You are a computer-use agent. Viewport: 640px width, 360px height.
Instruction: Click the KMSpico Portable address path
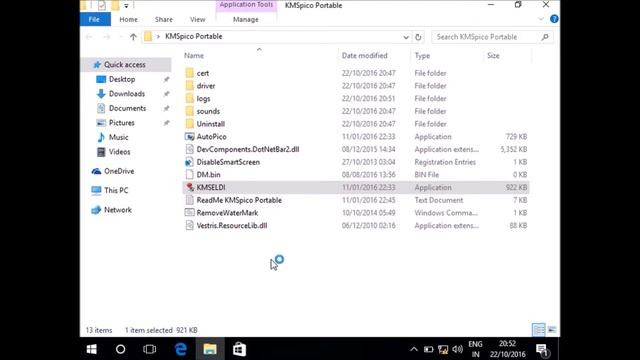194,36
